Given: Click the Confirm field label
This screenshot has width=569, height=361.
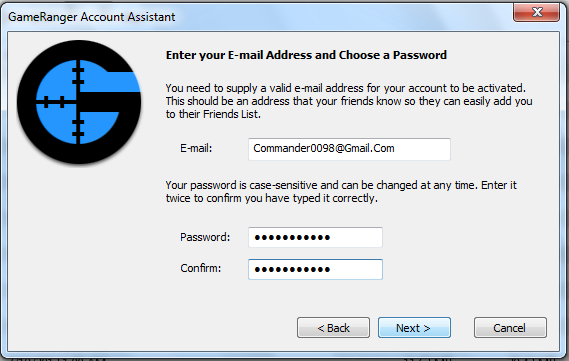Looking at the screenshot, I should (201, 268).
